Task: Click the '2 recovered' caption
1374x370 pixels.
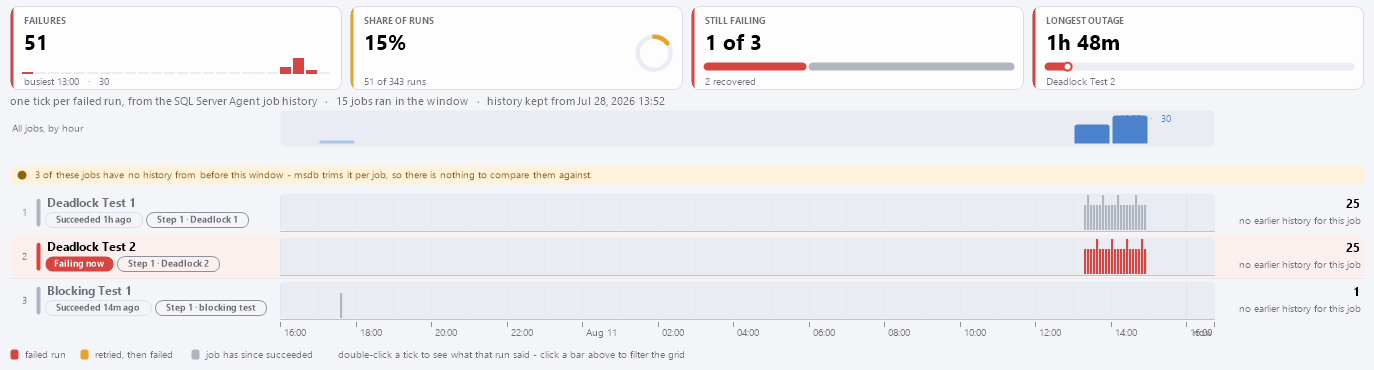Action: (730, 82)
